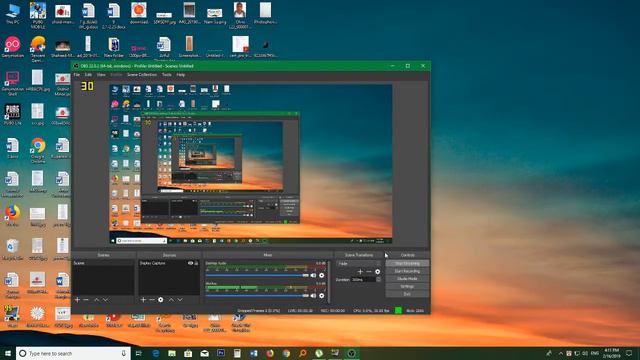Viewport: 640px width, 360px height.
Task: Open Desktop Audio settings gear in Mixer
Action: click(x=322, y=275)
